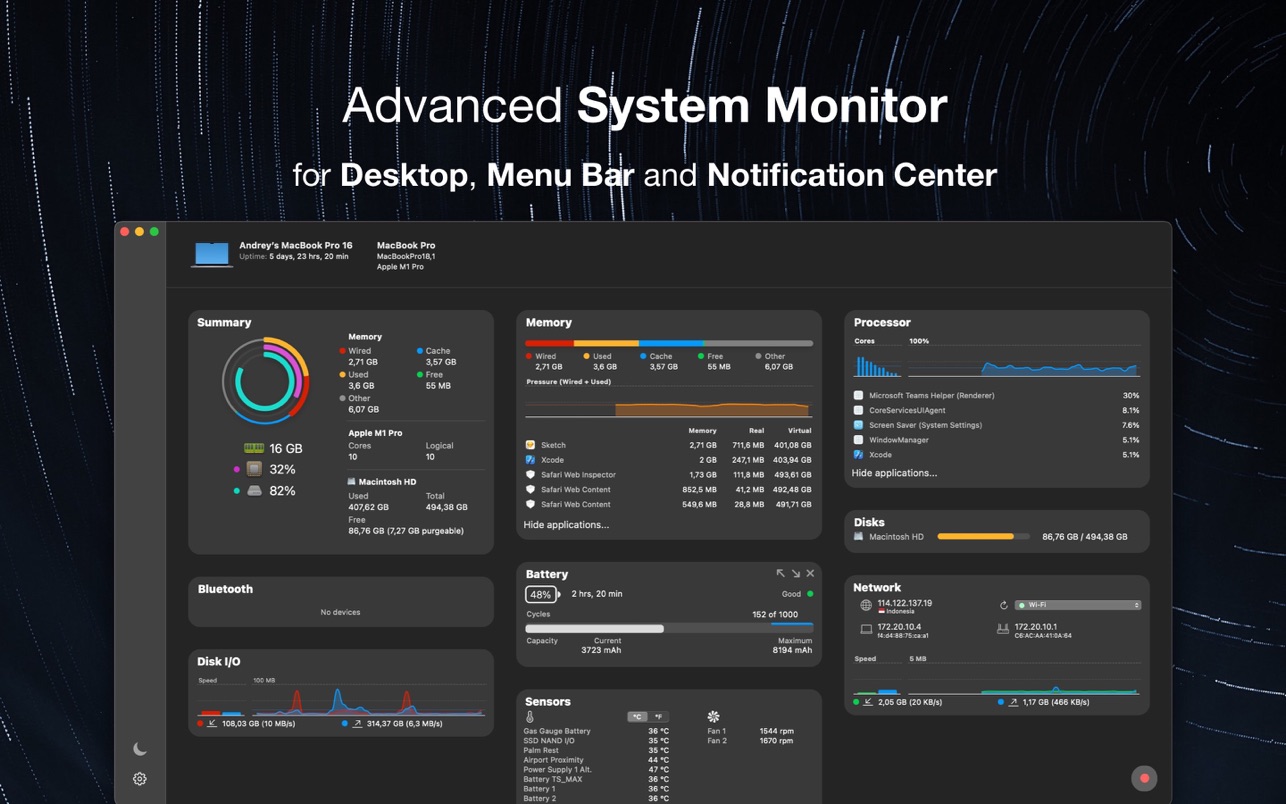The height and width of the screenshot is (804, 1286).
Task: Click the disk drive icon beside 82%
Action: click(254, 491)
